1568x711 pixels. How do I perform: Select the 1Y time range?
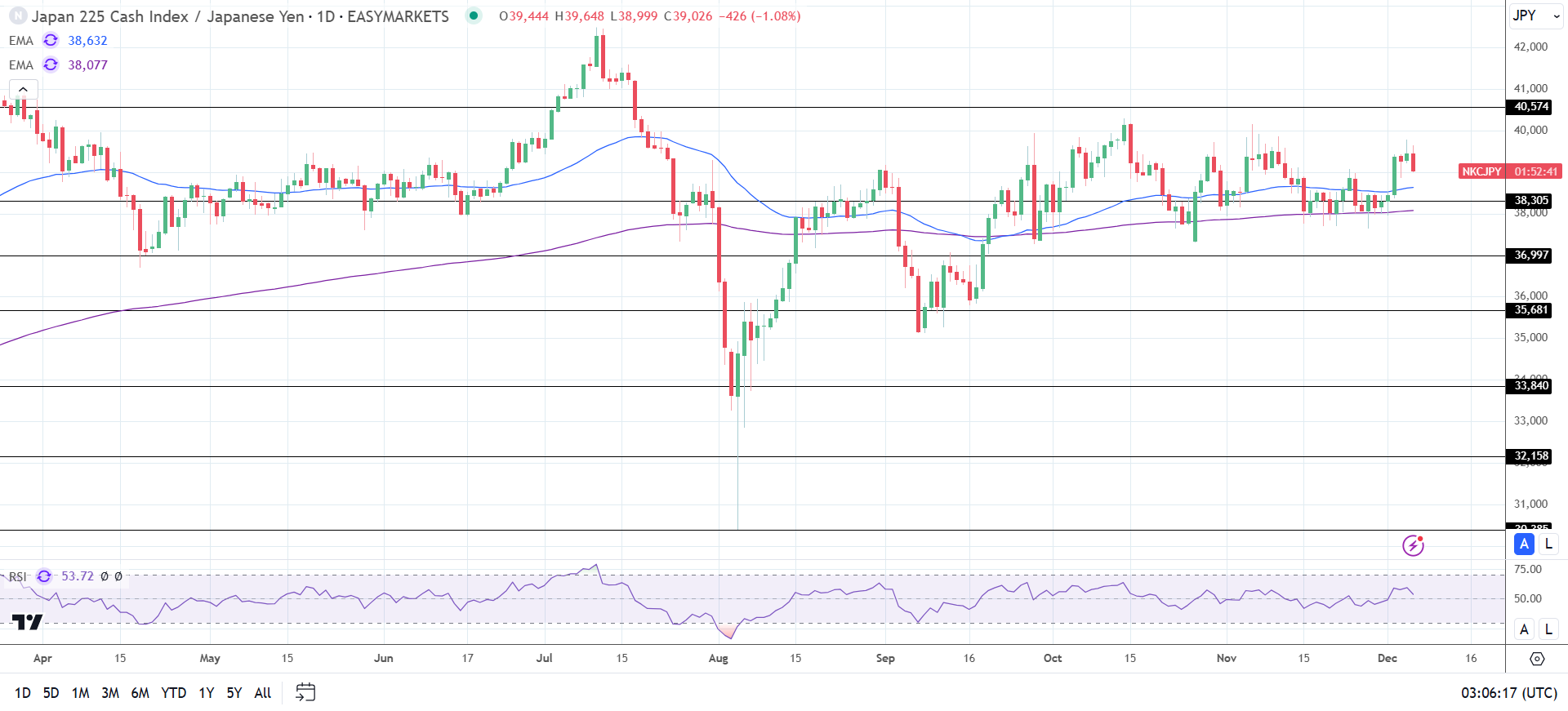click(207, 693)
